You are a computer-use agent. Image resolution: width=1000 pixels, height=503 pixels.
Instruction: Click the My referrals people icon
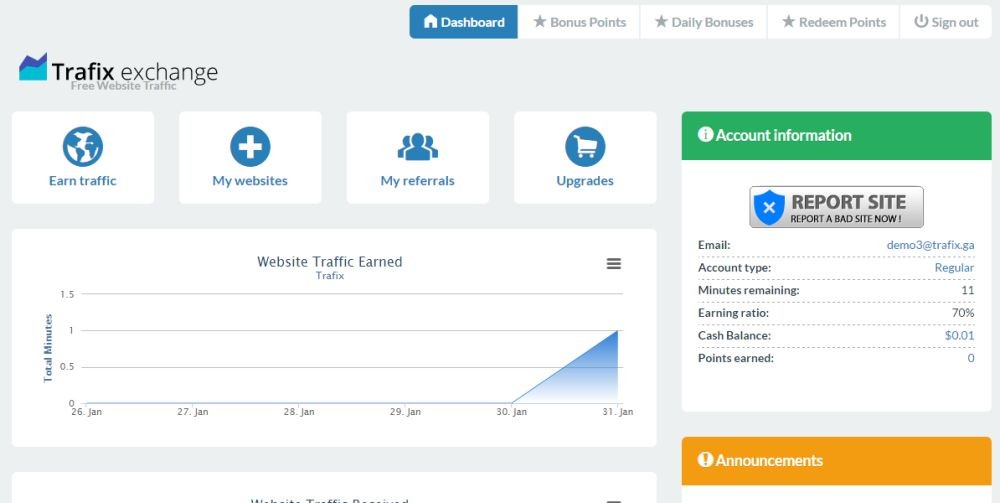pyautogui.click(x=418, y=147)
